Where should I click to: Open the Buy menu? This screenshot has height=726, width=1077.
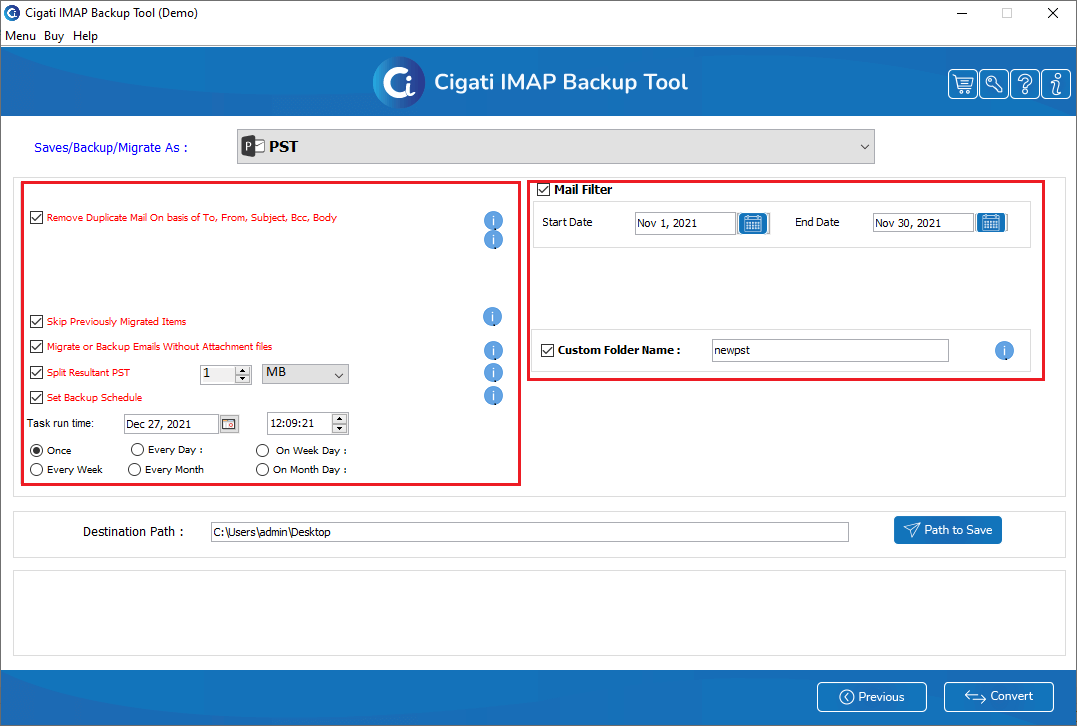(x=54, y=36)
